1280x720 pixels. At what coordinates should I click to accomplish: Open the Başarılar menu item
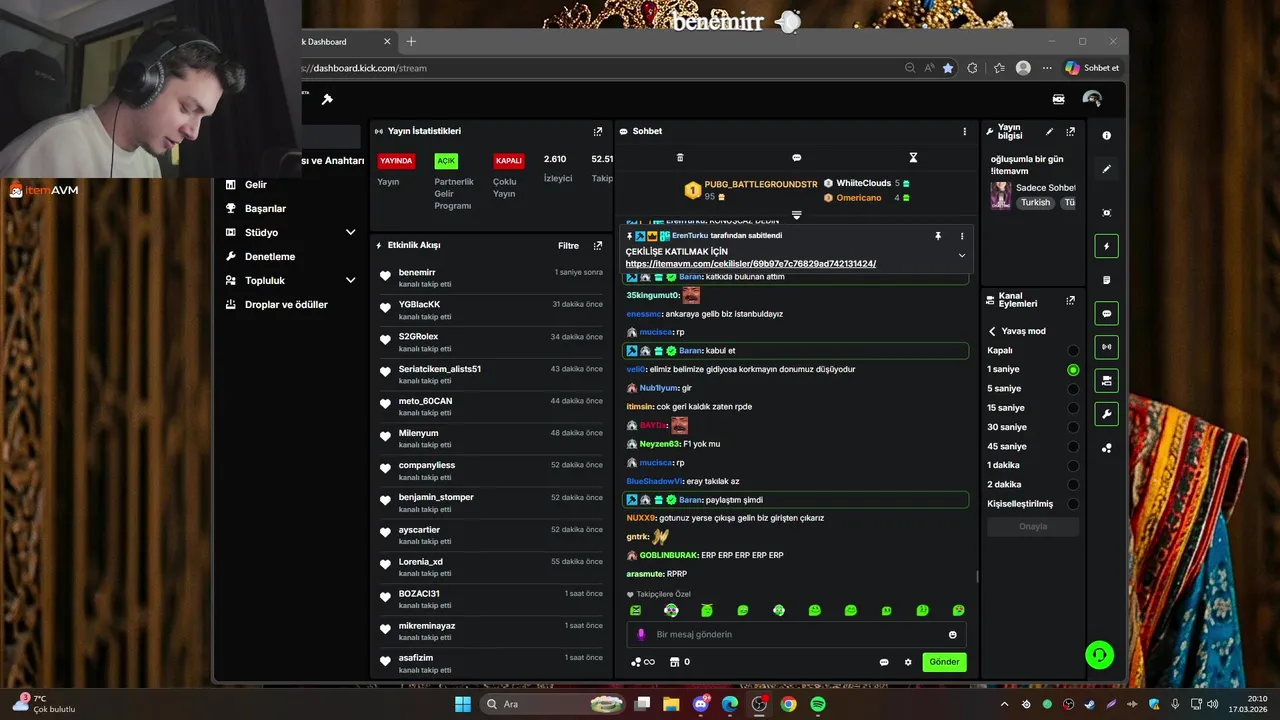(265, 209)
